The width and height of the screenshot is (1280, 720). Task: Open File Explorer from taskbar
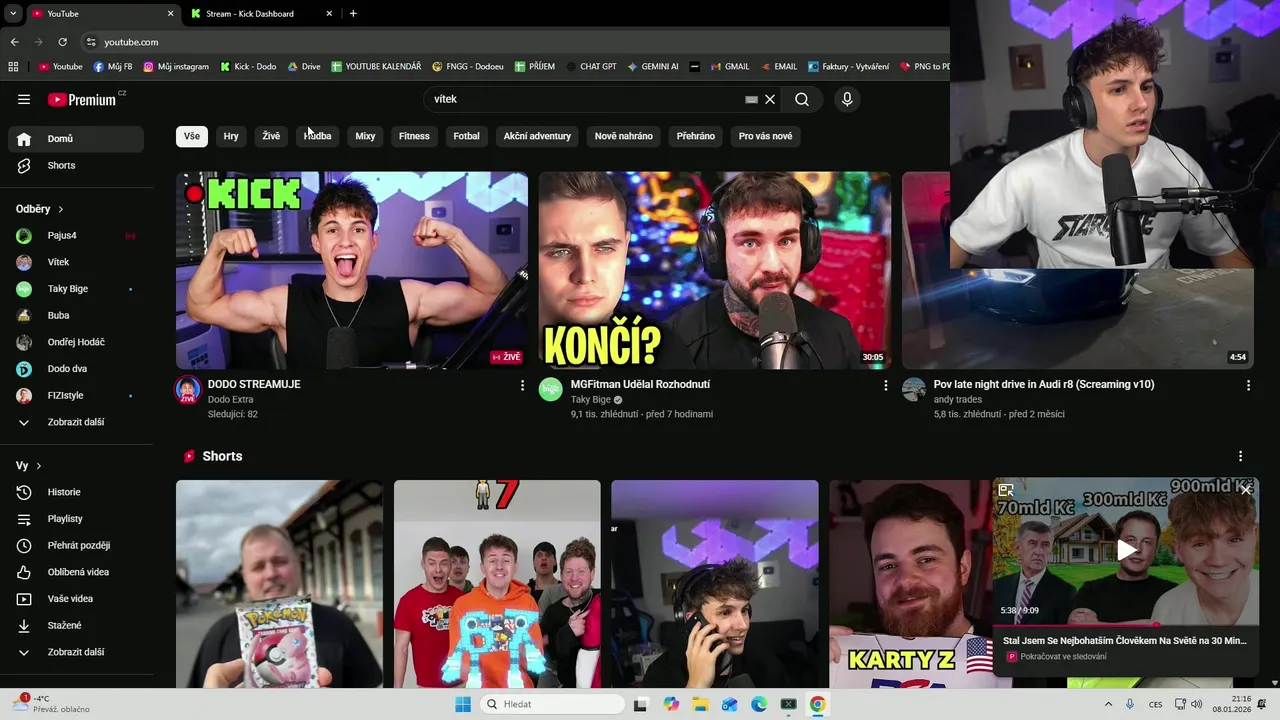700,704
